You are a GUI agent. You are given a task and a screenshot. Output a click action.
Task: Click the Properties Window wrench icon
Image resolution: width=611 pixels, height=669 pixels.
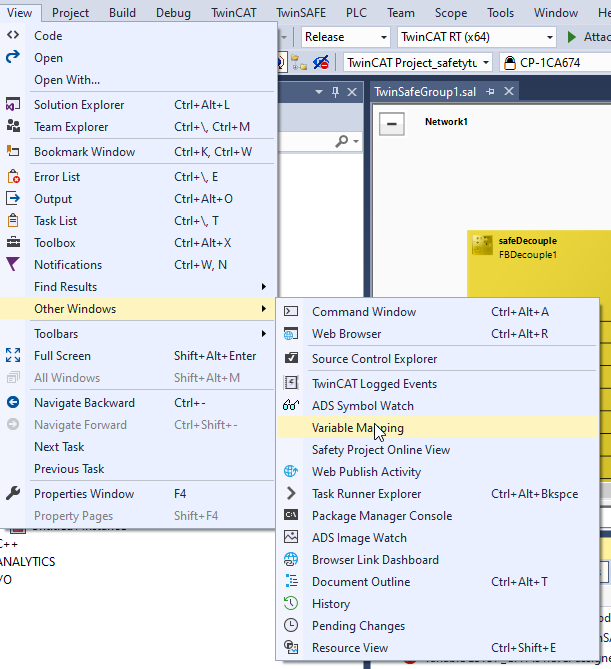pos(13,493)
